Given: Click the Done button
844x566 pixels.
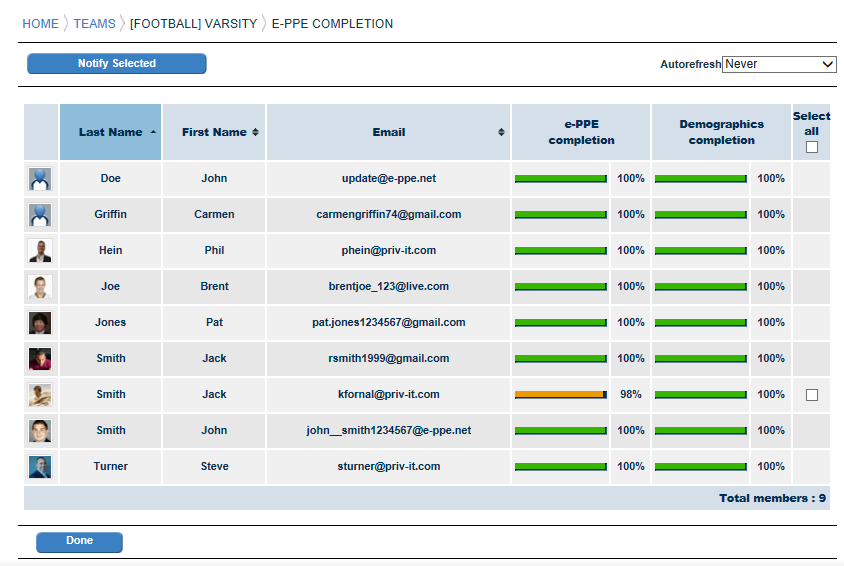Looking at the screenshot, I should (x=79, y=542).
